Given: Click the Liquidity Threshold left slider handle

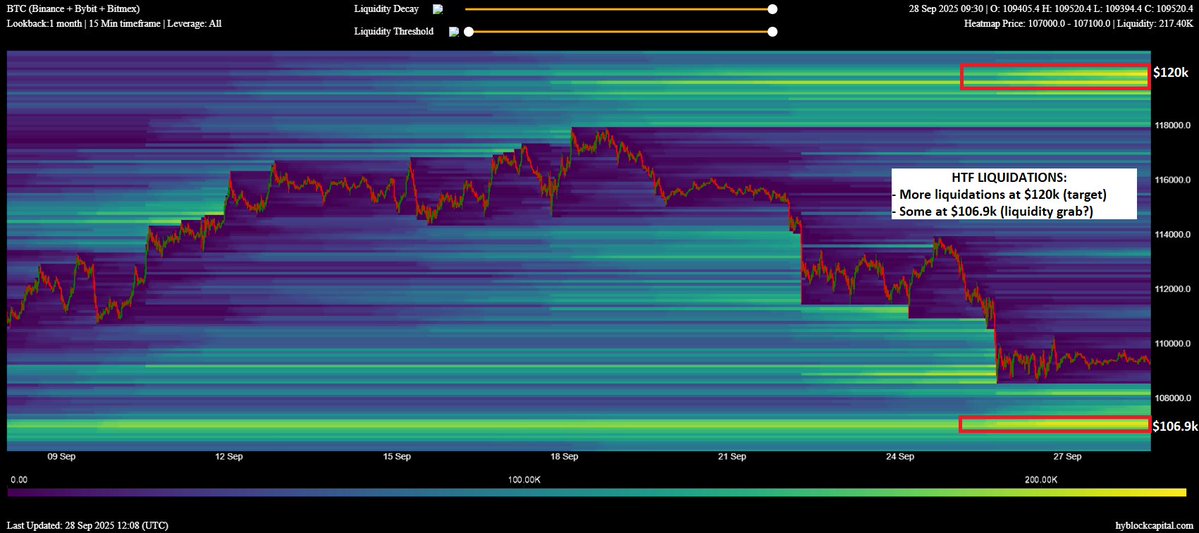Looking at the screenshot, I should pos(468,31).
